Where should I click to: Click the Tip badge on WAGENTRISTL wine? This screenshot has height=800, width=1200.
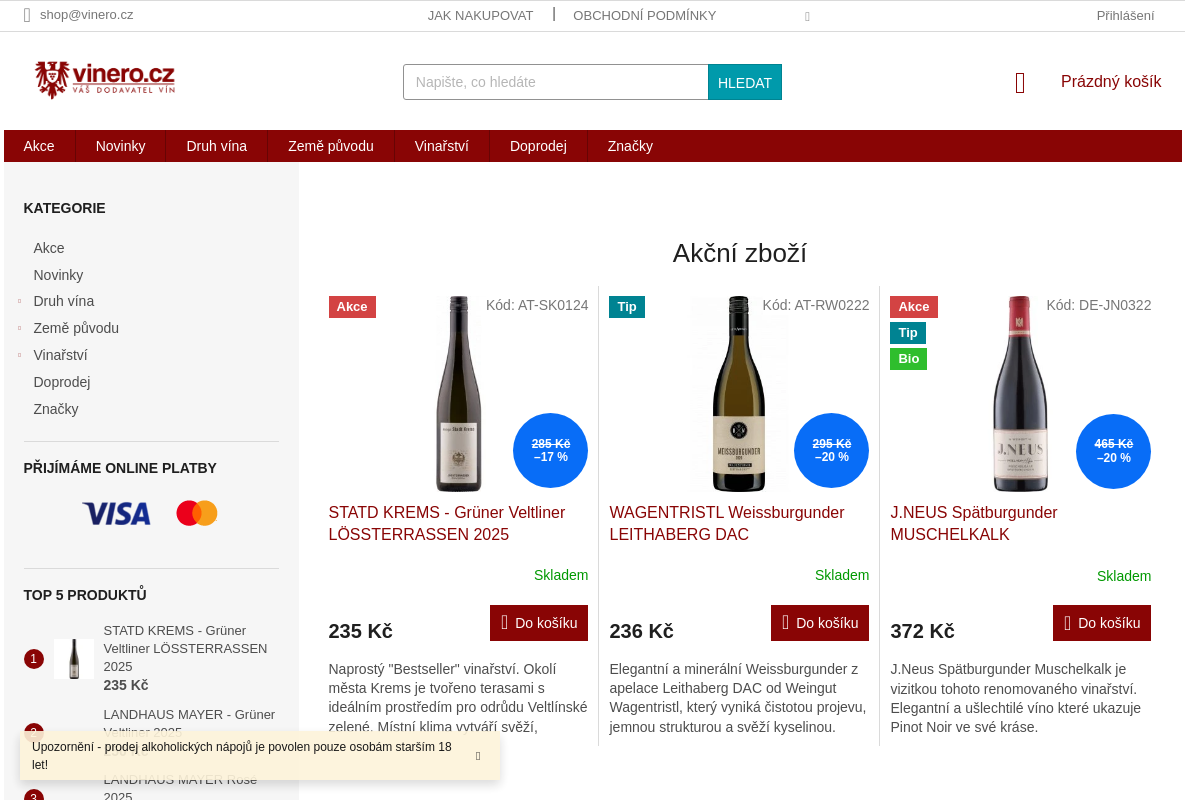pos(627,307)
